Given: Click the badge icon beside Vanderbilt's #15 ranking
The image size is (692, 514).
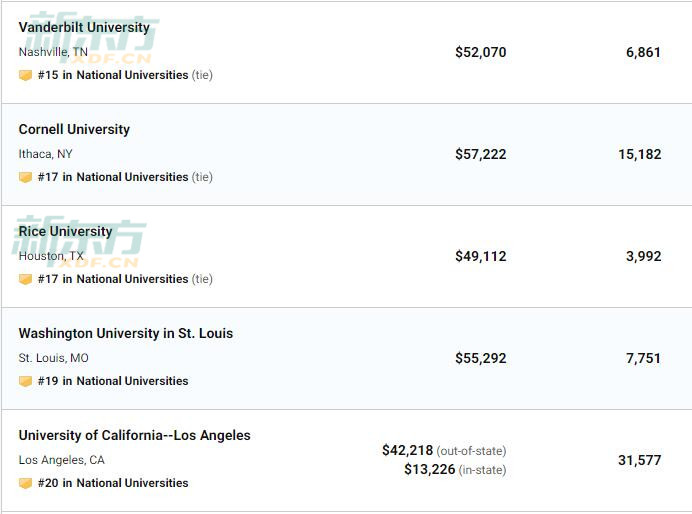Looking at the screenshot, I should coord(25,75).
